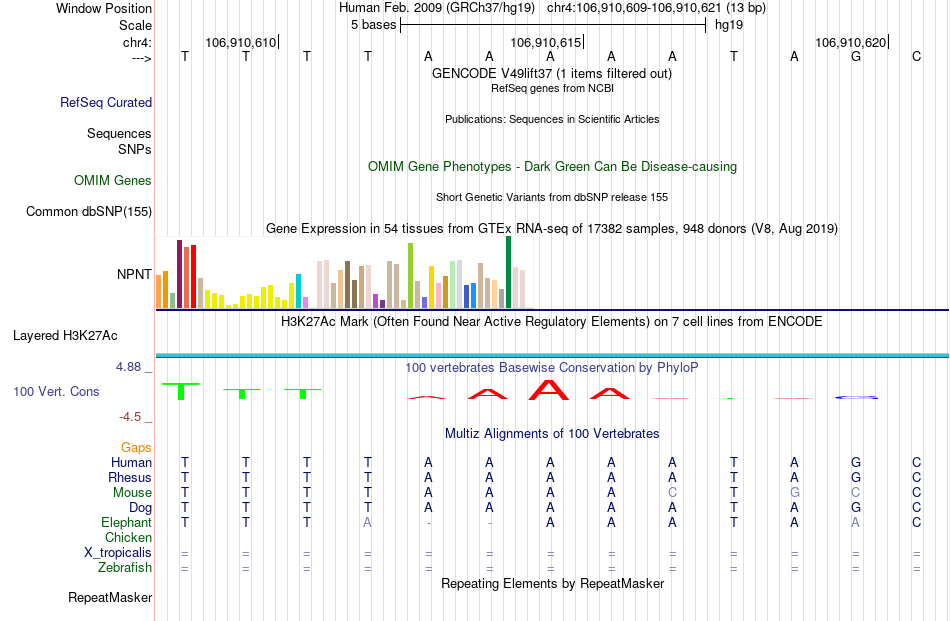Screen dimensions: 950x621
Task: Click the GTEx Gene Expression track title
Action: tap(552, 228)
